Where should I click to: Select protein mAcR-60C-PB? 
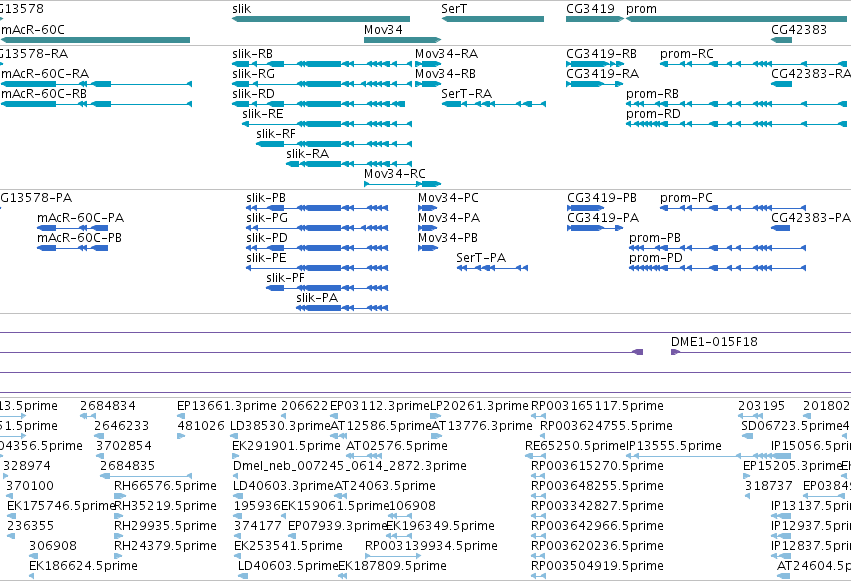(73, 248)
